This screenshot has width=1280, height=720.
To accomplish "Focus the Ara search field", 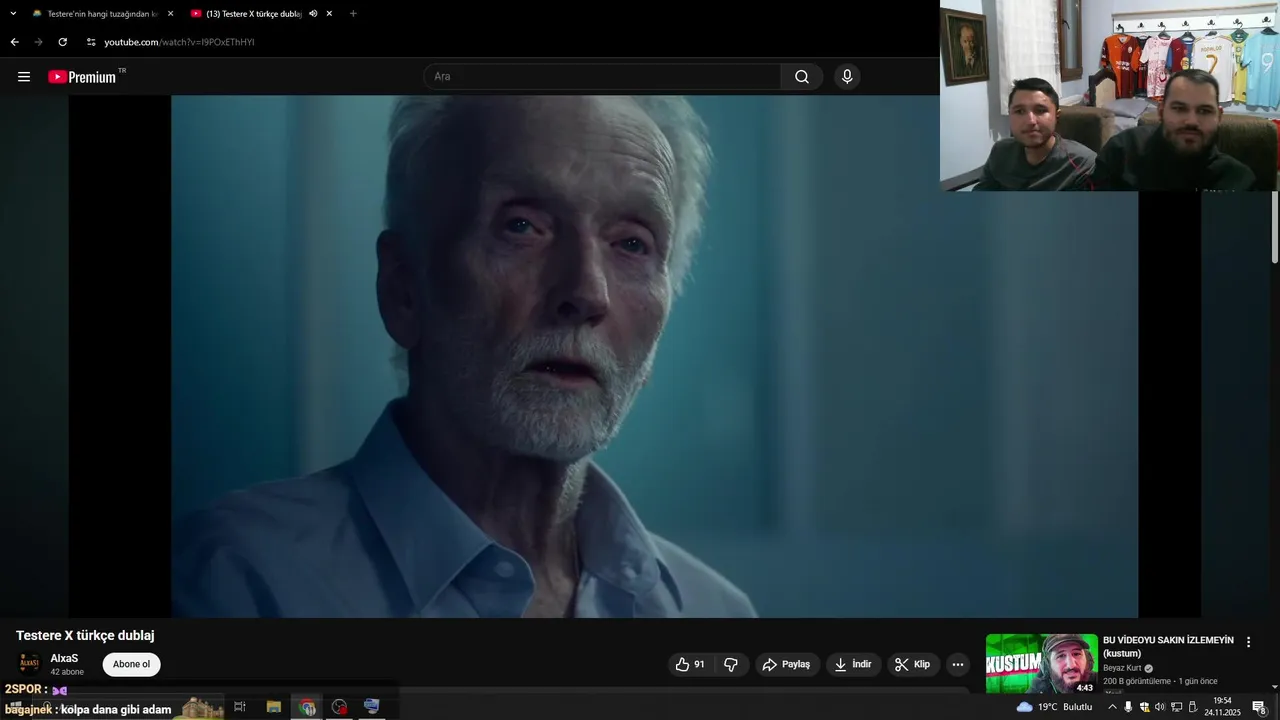I will pos(603,77).
